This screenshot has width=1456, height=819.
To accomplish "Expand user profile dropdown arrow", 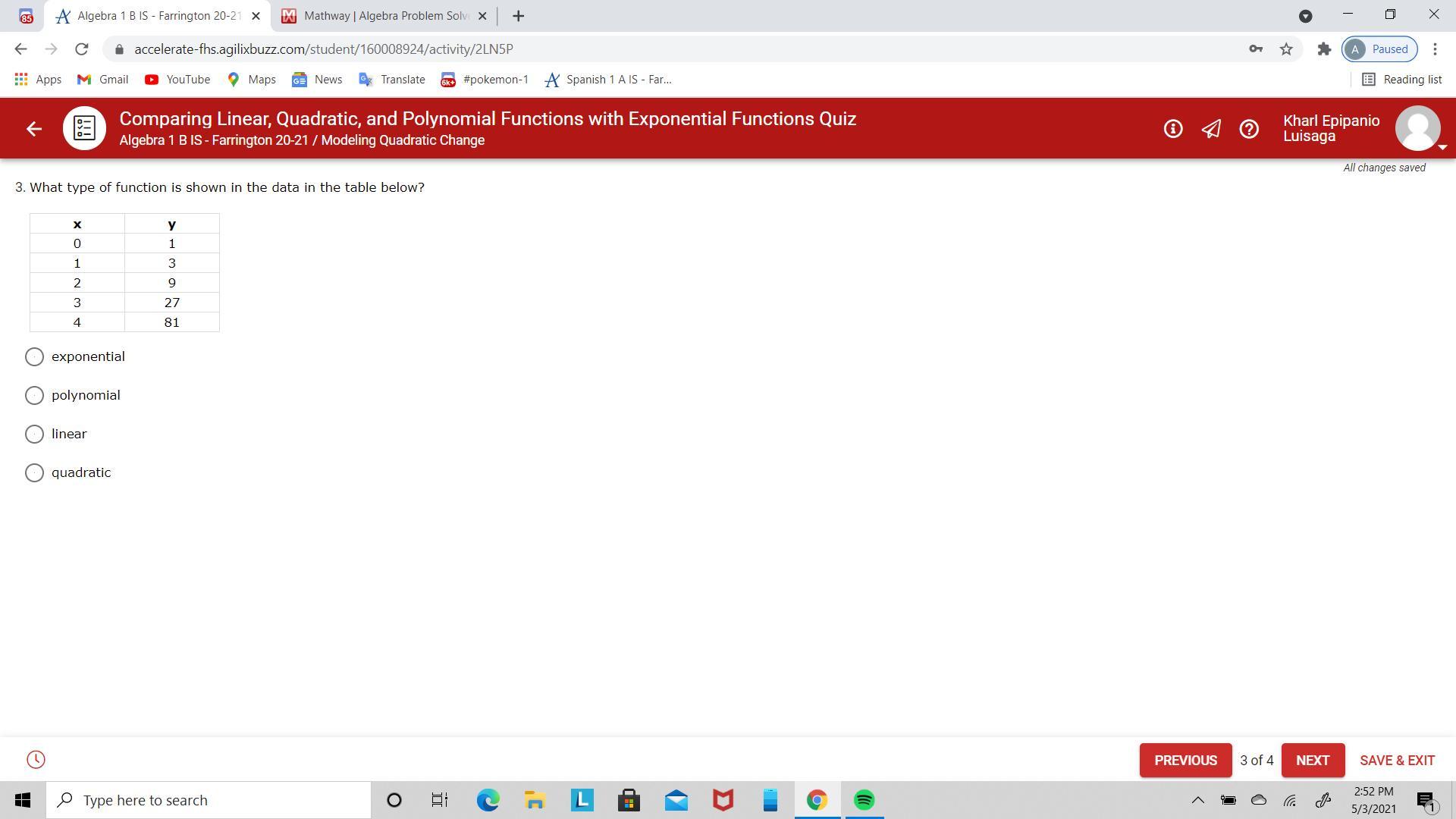I will pyautogui.click(x=1442, y=147).
